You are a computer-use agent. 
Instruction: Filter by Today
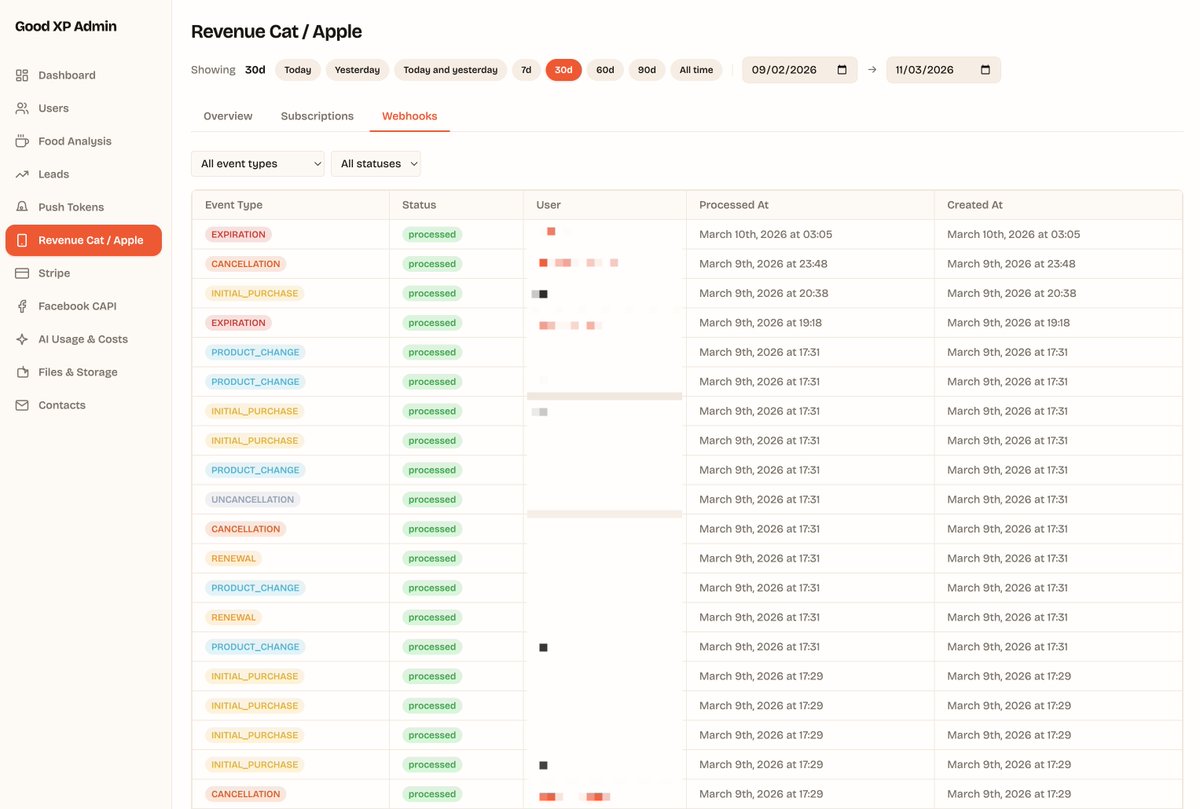click(x=298, y=70)
